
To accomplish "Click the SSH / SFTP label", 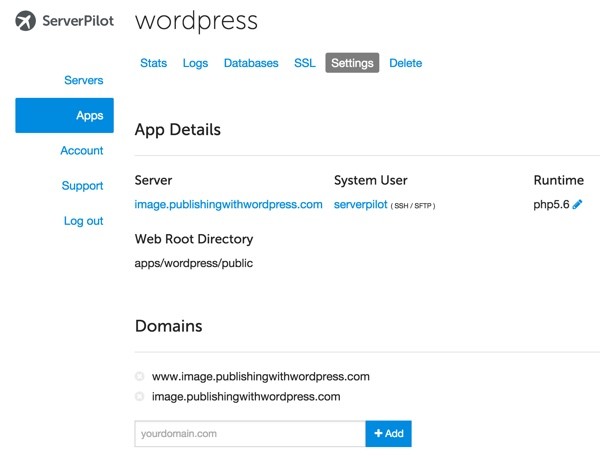I will 412,206.
